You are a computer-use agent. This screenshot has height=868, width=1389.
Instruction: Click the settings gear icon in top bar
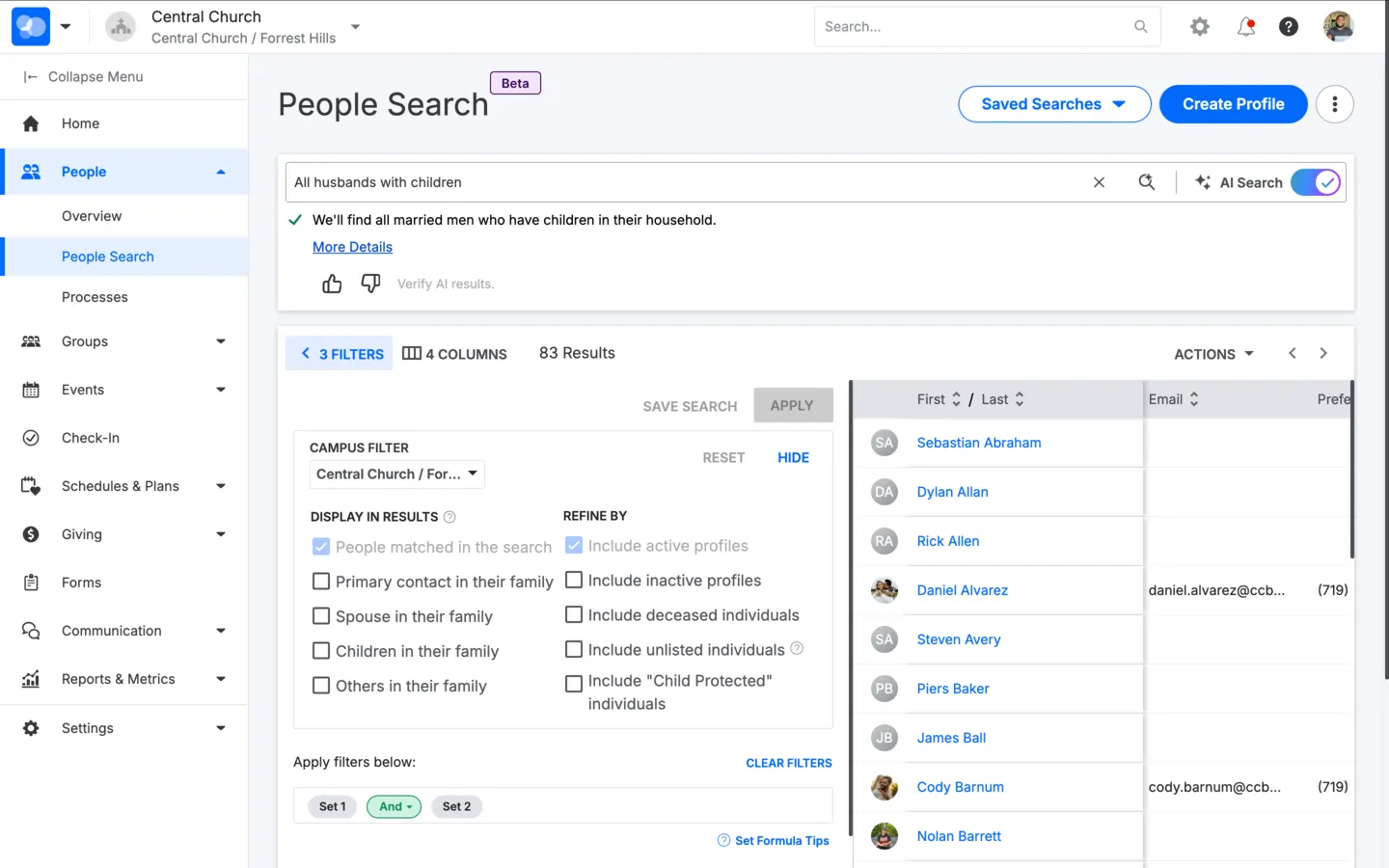coord(1200,27)
